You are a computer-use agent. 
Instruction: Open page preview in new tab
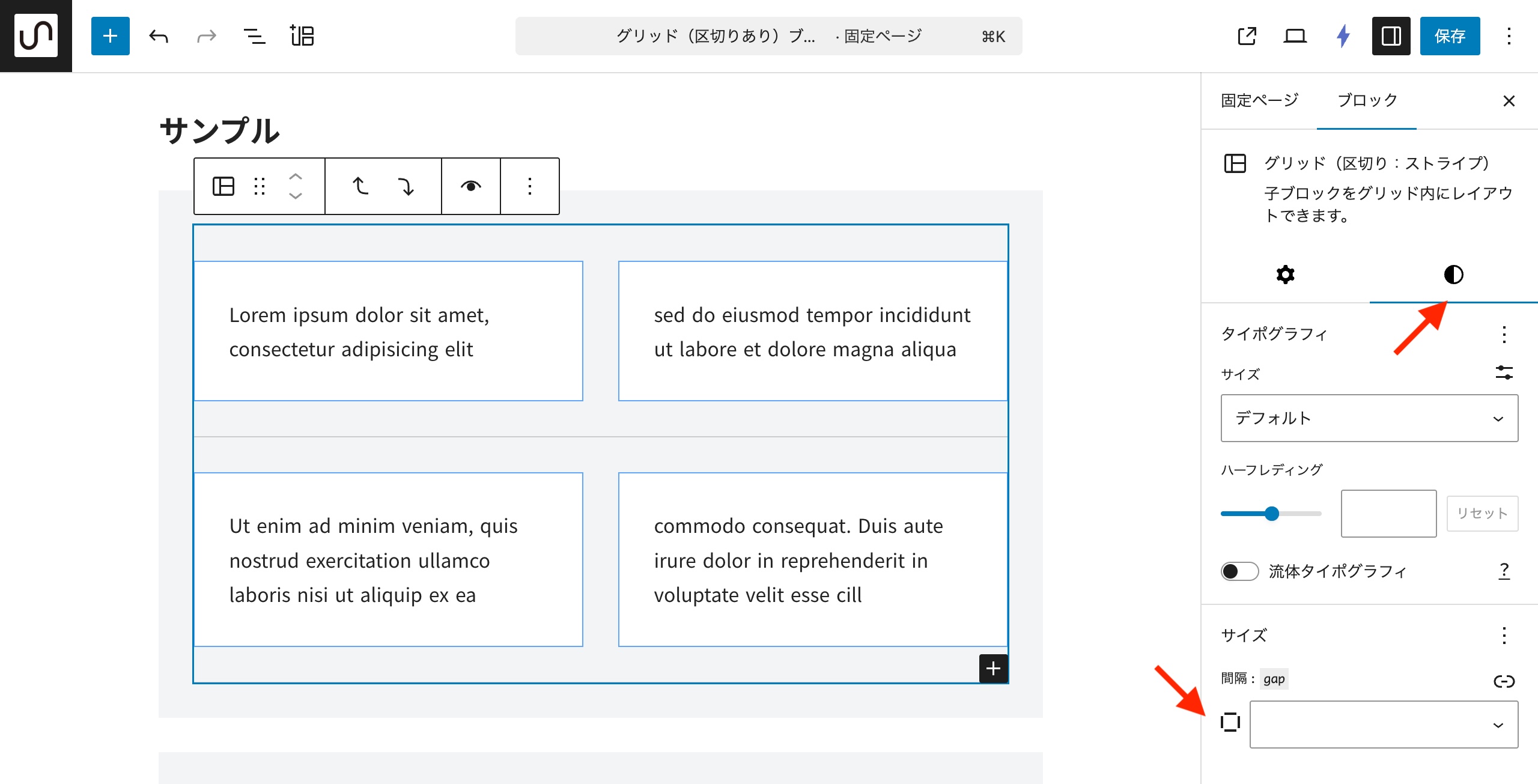coord(1247,36)
